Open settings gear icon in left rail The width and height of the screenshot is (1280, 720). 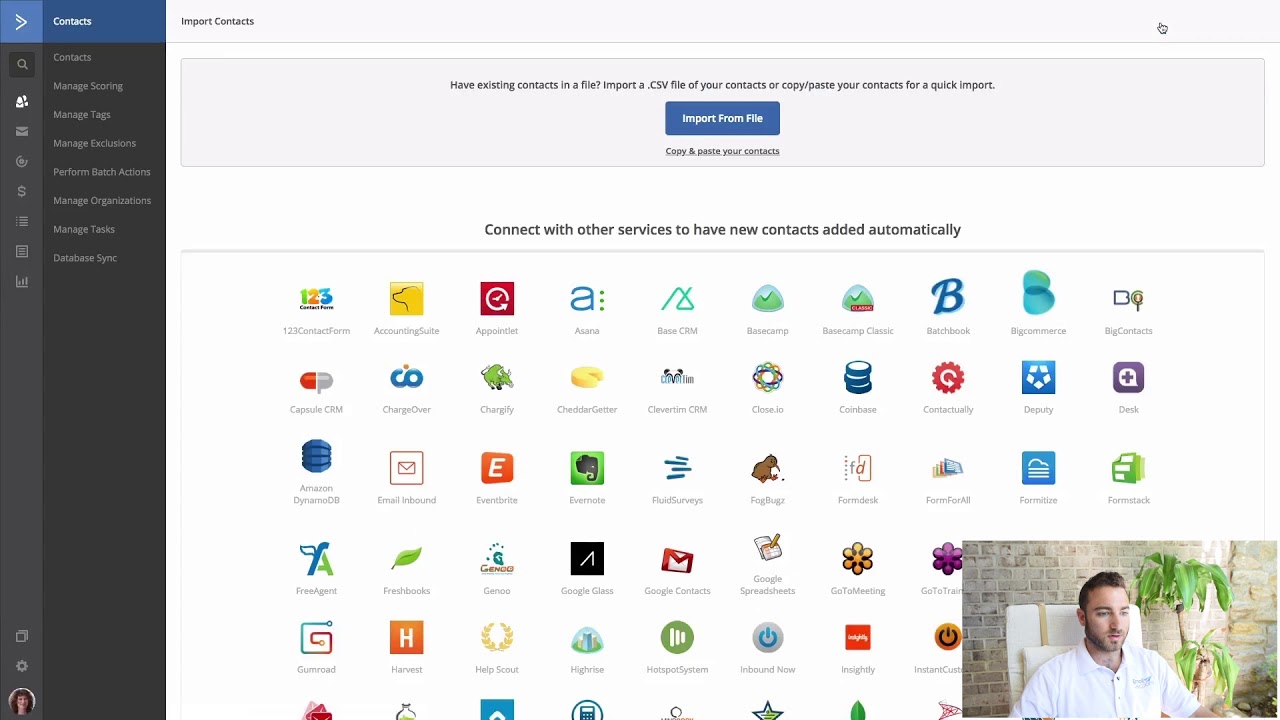tap(22, 666)
